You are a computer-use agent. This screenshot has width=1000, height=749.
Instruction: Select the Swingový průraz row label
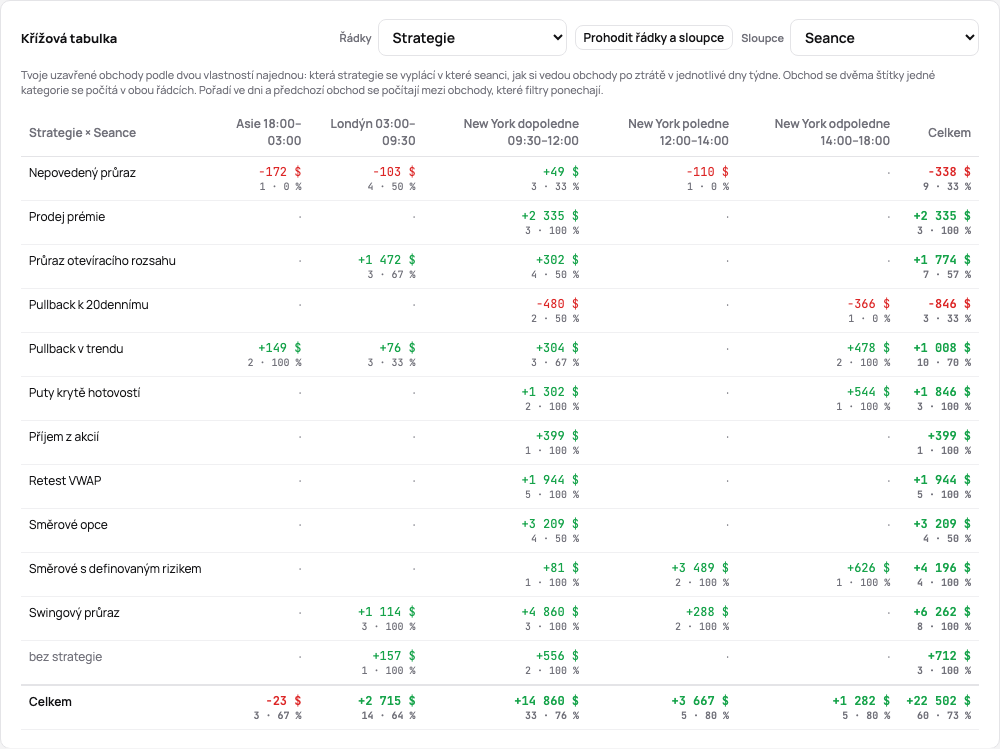[74, 613]
